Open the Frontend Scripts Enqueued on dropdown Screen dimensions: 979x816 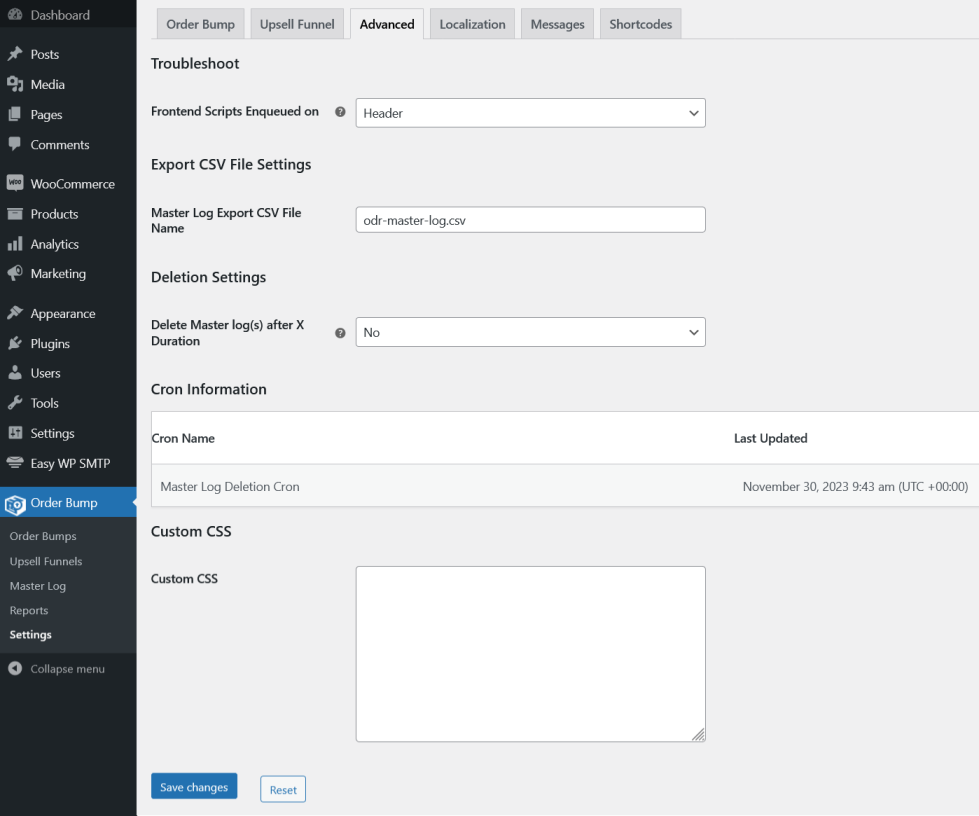click(x=530, y=113)
